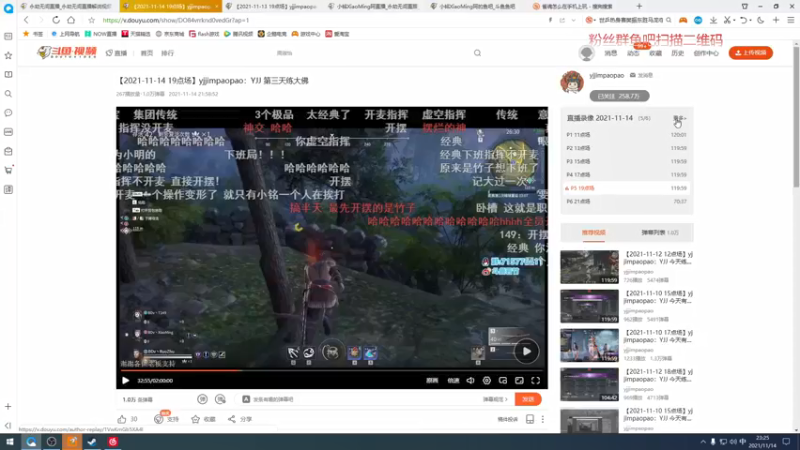This screenshot has width=800, height=450.
Task: Open the 2021-11-10 17点场 recommended video thumbnail
Action: 589,345
